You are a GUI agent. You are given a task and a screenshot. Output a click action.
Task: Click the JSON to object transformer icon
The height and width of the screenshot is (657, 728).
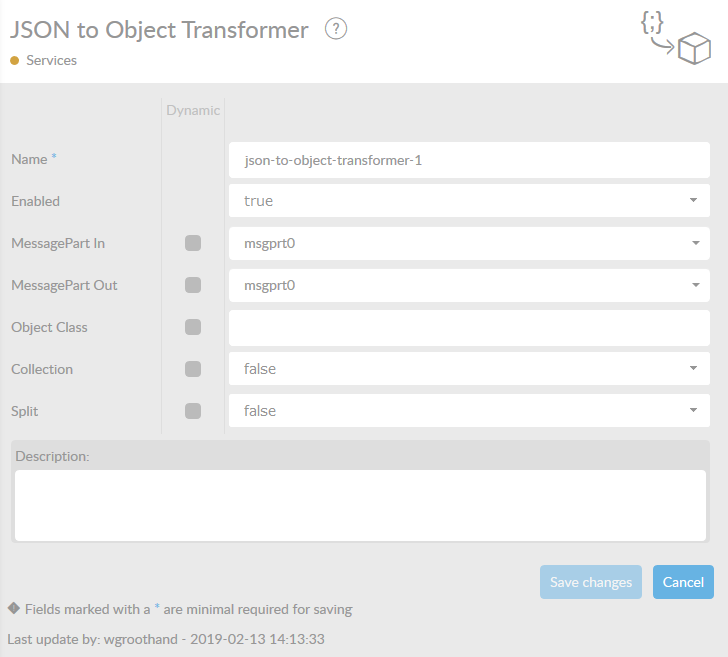pos(675,39)
